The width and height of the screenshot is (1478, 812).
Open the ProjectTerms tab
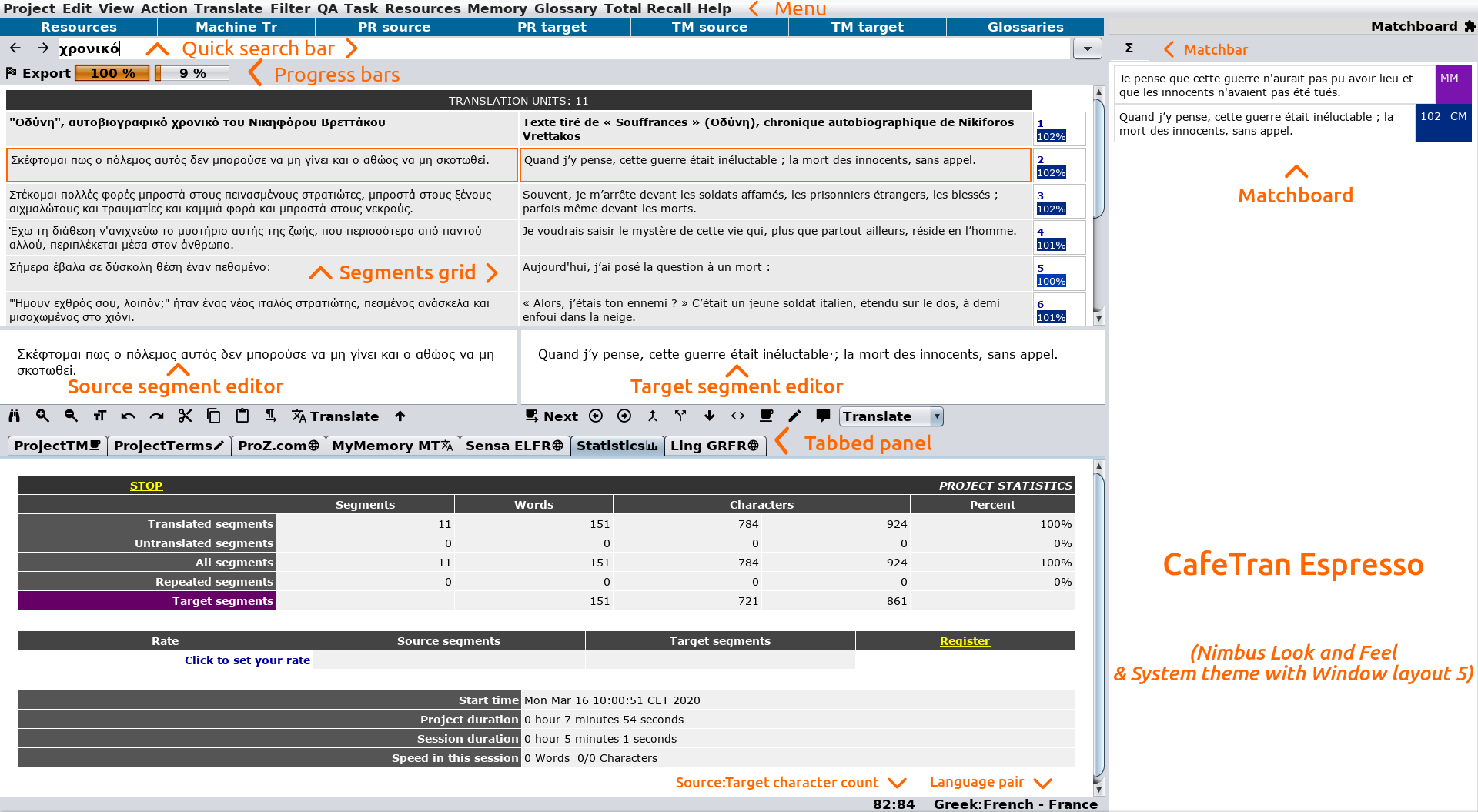[x=169, y=446]
